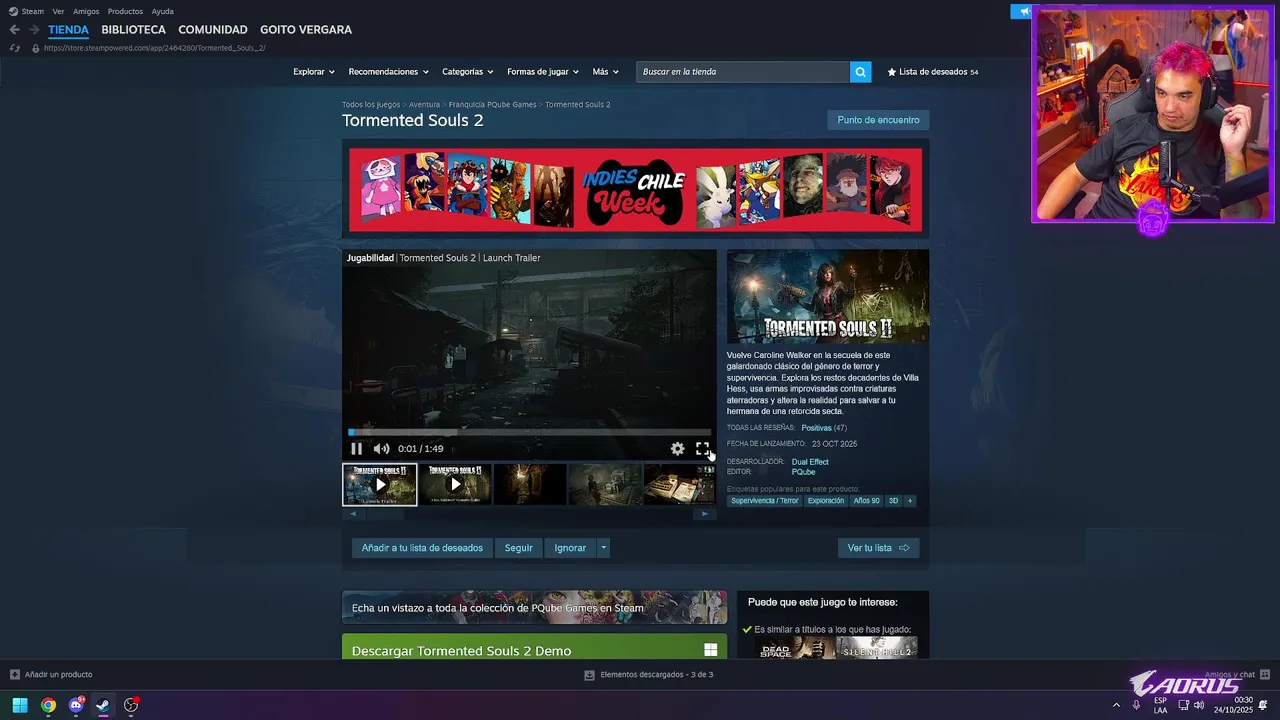
Task: Open Windows Start menu
Action: (19, 705)
